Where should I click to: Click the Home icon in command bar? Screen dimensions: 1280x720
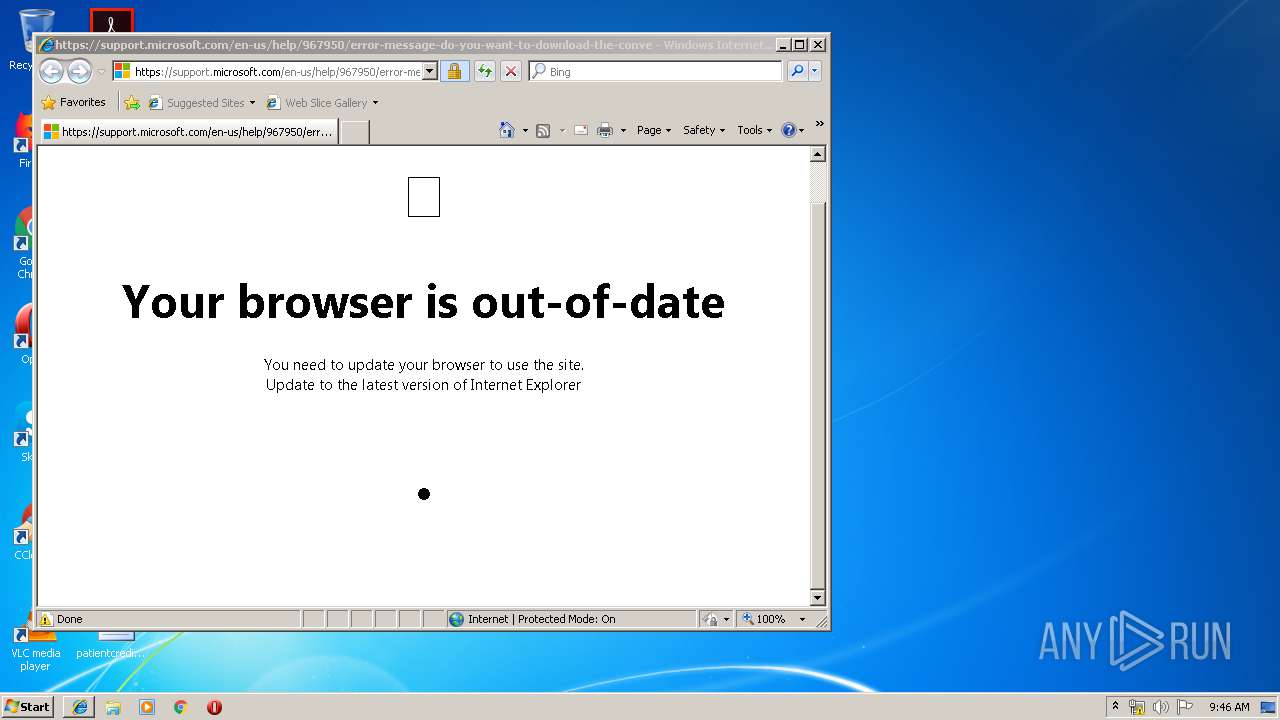point(507,130)
